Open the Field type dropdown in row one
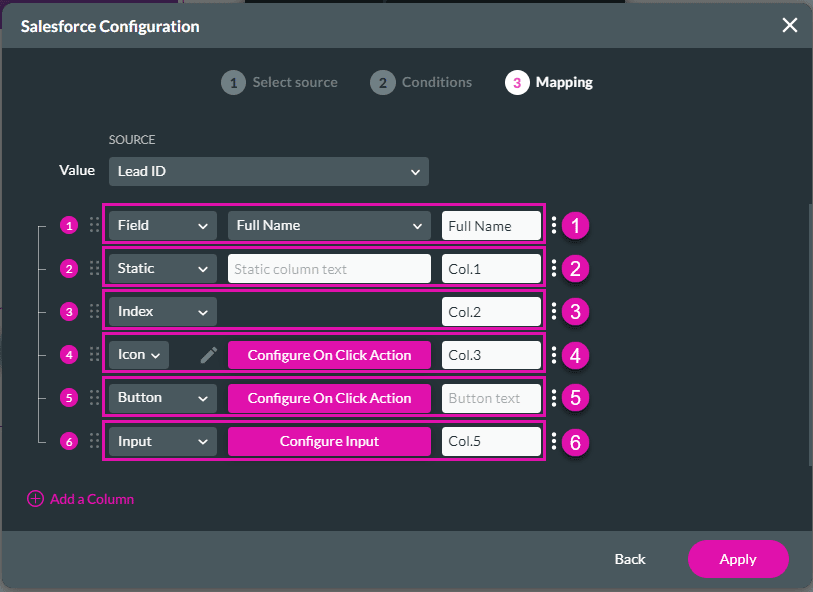Image resolution: width=813 pixels, height=592 pixels. pyautogui.click(x=161, y=225)
